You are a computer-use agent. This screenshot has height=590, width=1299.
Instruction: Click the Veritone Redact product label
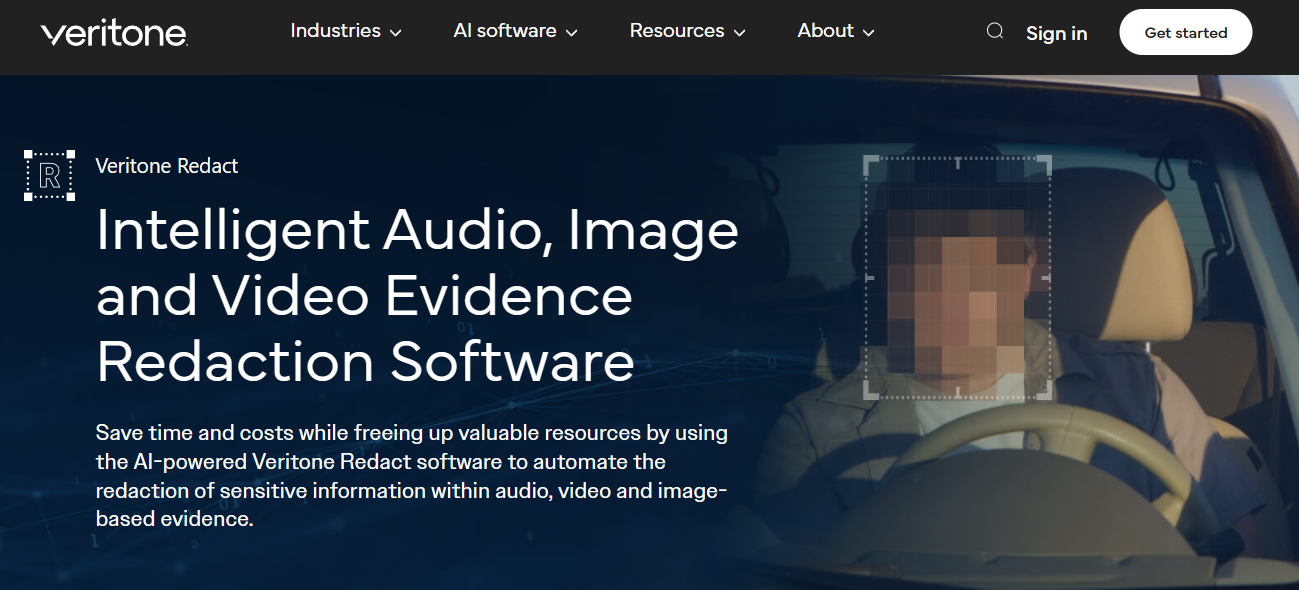(x=167, y=166)
